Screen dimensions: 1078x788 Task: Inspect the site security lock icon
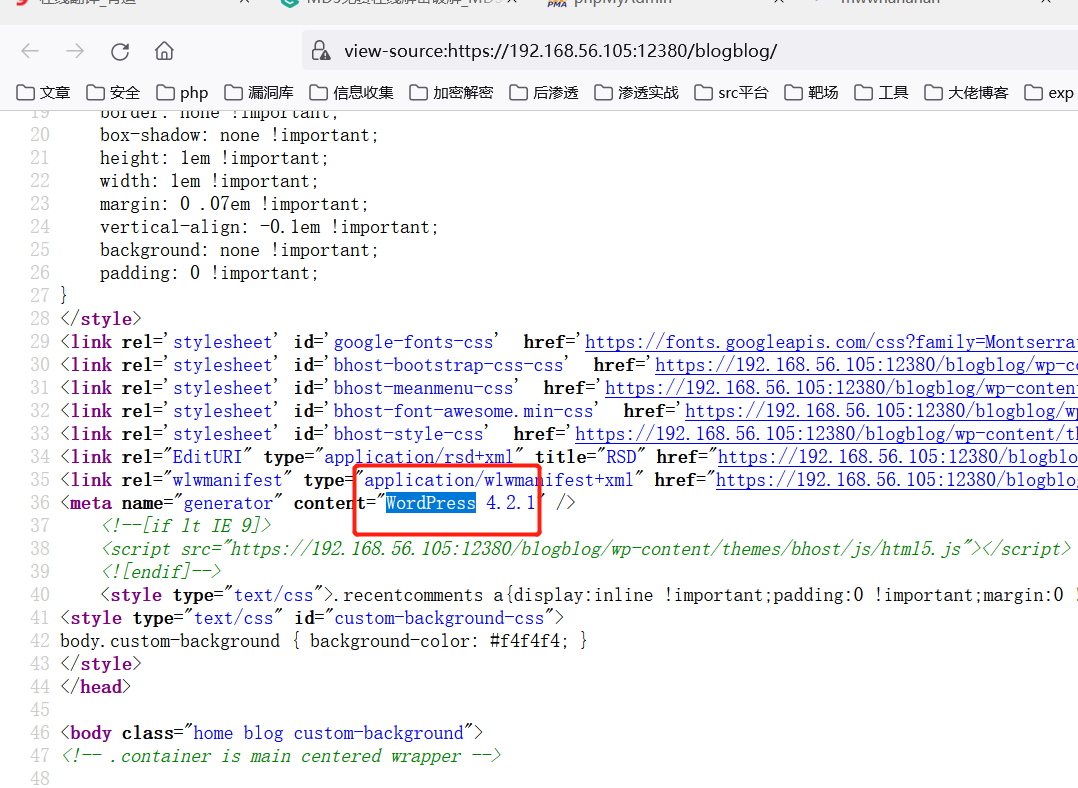[320, 51]
